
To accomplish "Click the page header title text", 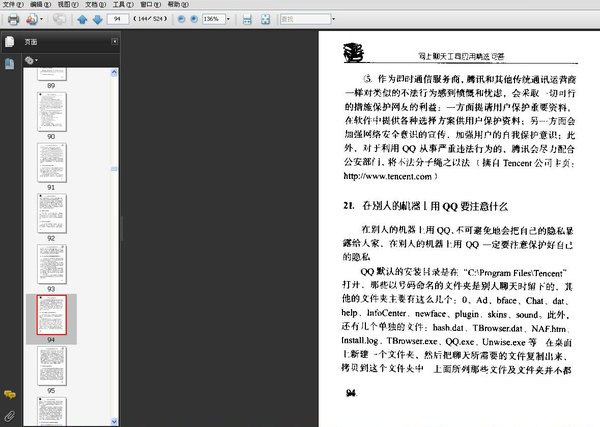I will pyautogui.click(x=461, y=56).
